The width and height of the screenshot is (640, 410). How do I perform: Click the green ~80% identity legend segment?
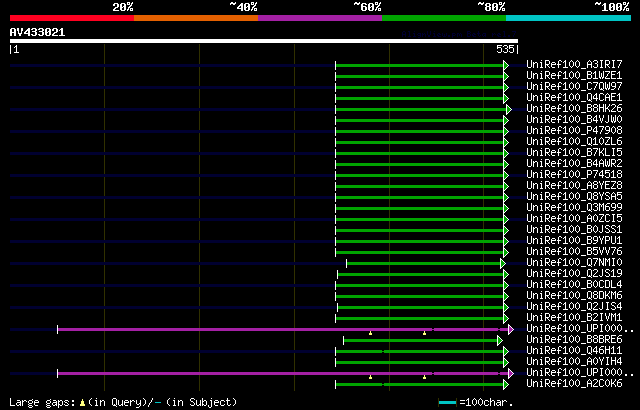(444, 18)
